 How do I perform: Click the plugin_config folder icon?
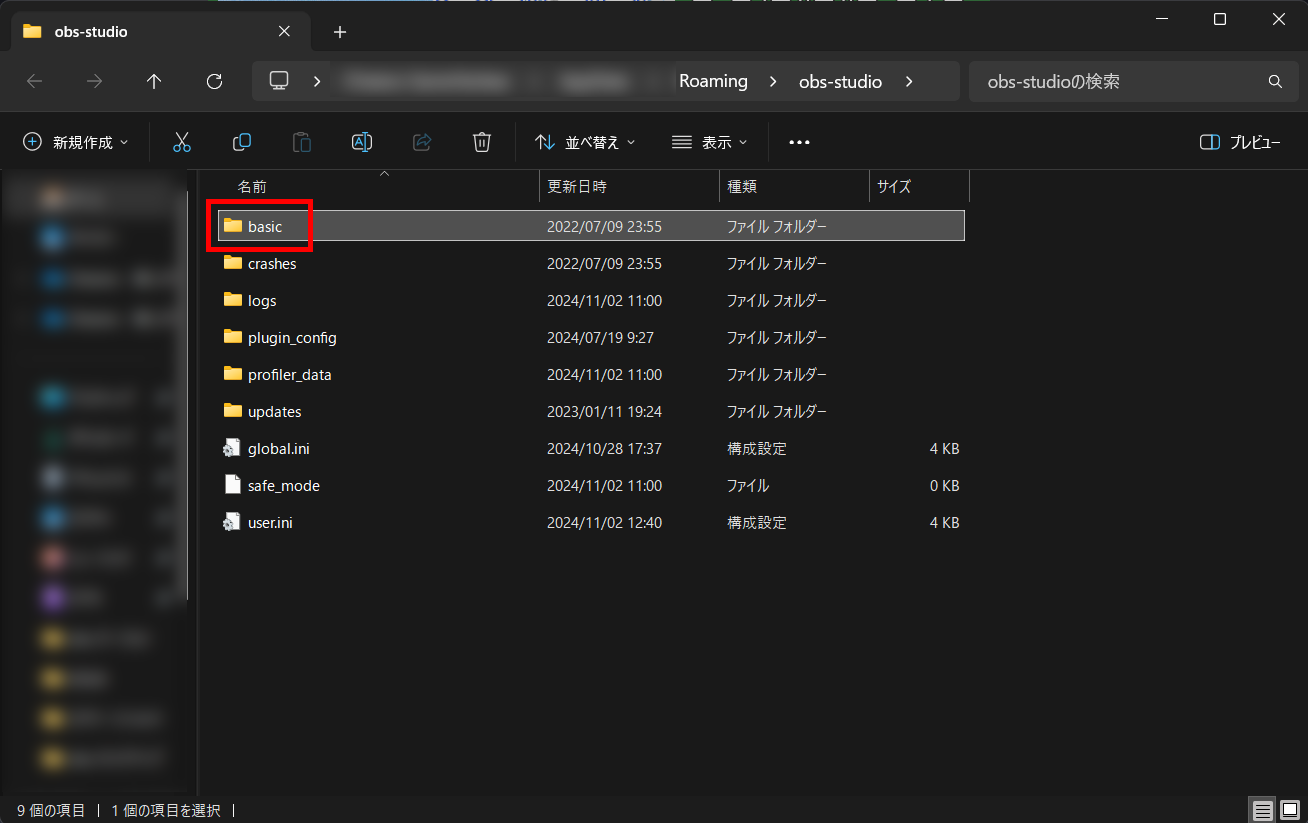233,337
